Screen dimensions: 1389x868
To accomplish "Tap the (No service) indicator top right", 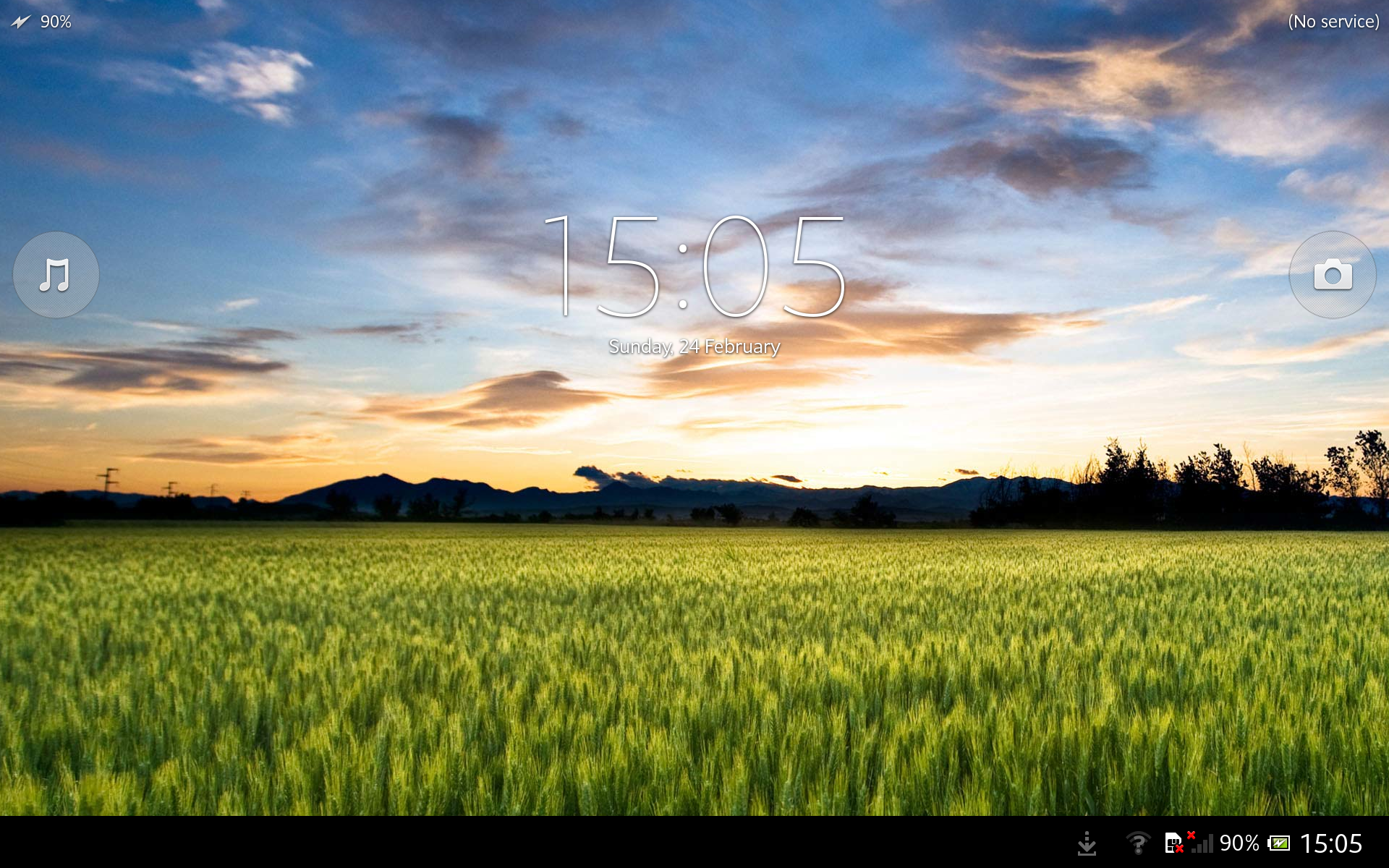I will tap(1333, 20).
